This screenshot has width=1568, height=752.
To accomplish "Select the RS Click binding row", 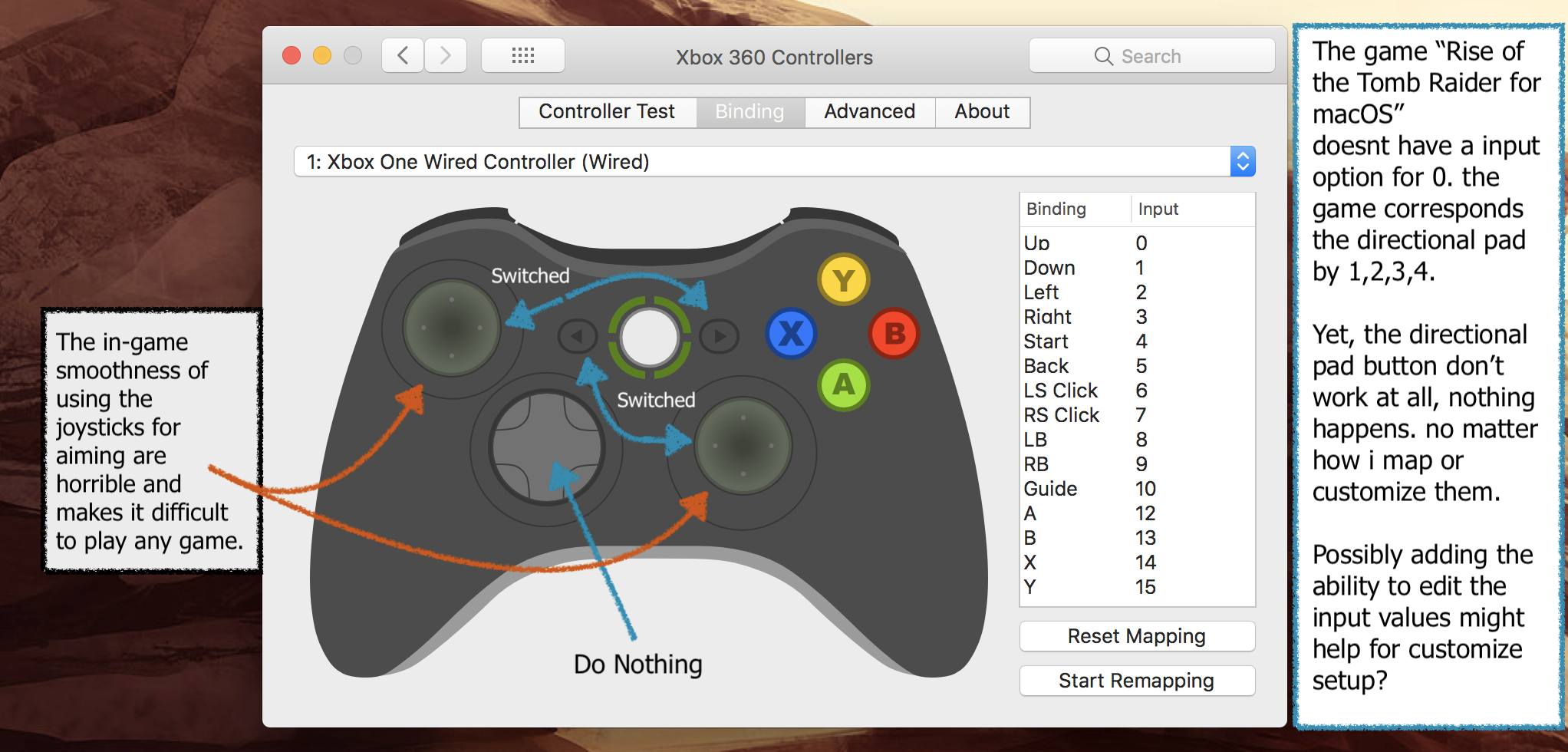I will coord(1137,415).
